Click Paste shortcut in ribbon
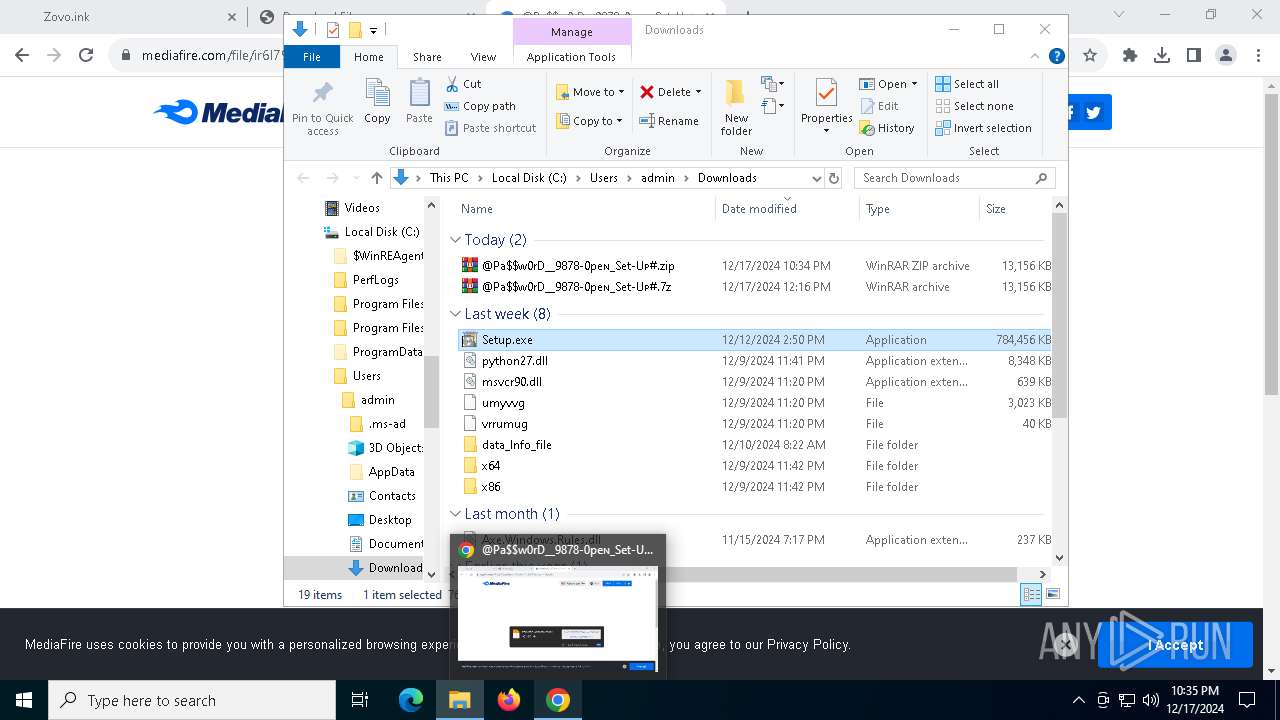This screenshot has width=1280, height=720. (x=490, y=128)
